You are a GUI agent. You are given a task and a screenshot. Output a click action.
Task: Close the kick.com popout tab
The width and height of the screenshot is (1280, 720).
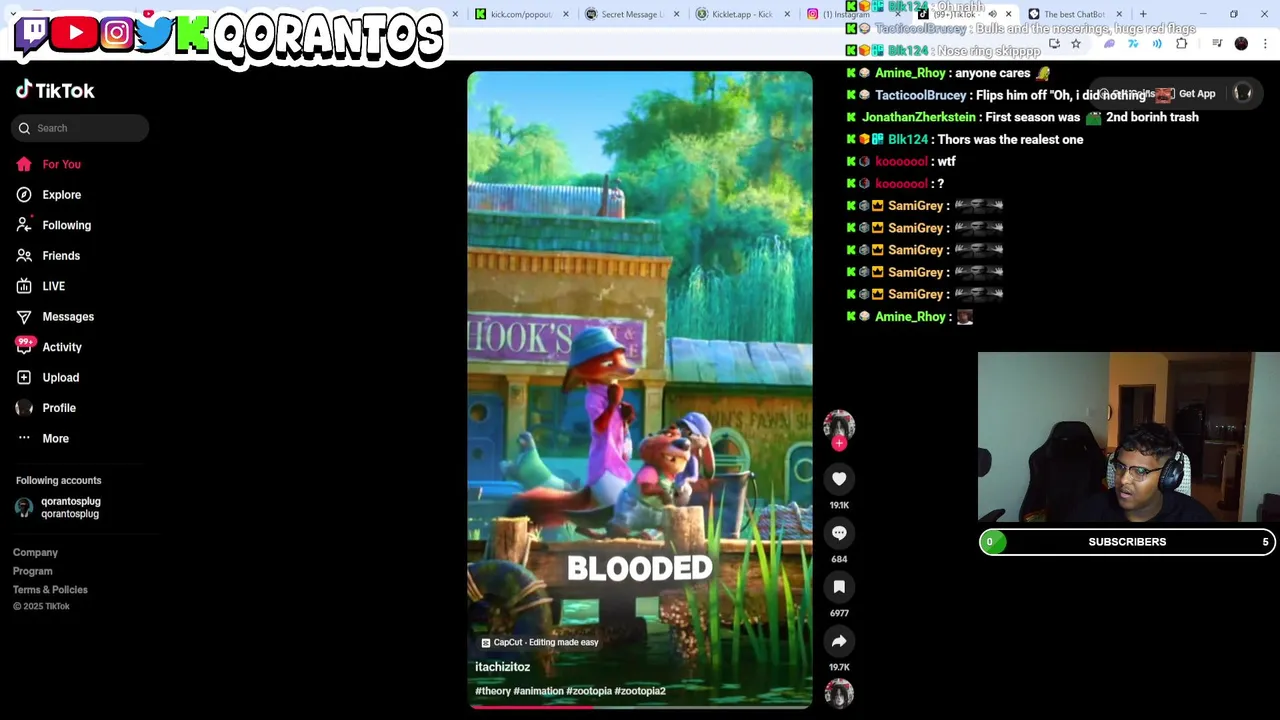point(566,14)
